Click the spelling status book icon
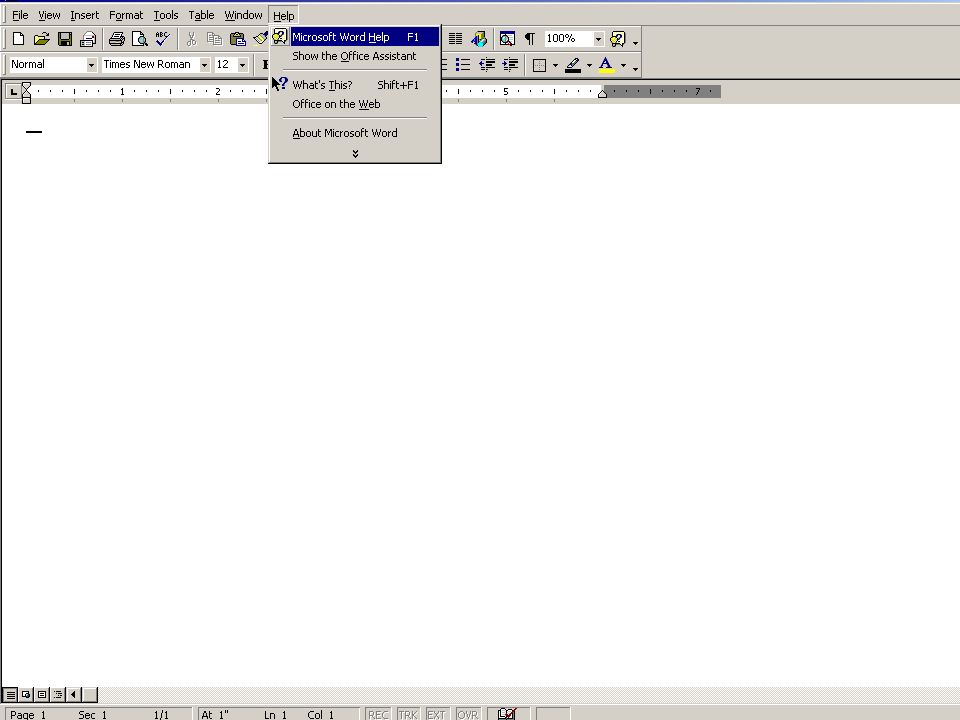 tap(507, 714)
